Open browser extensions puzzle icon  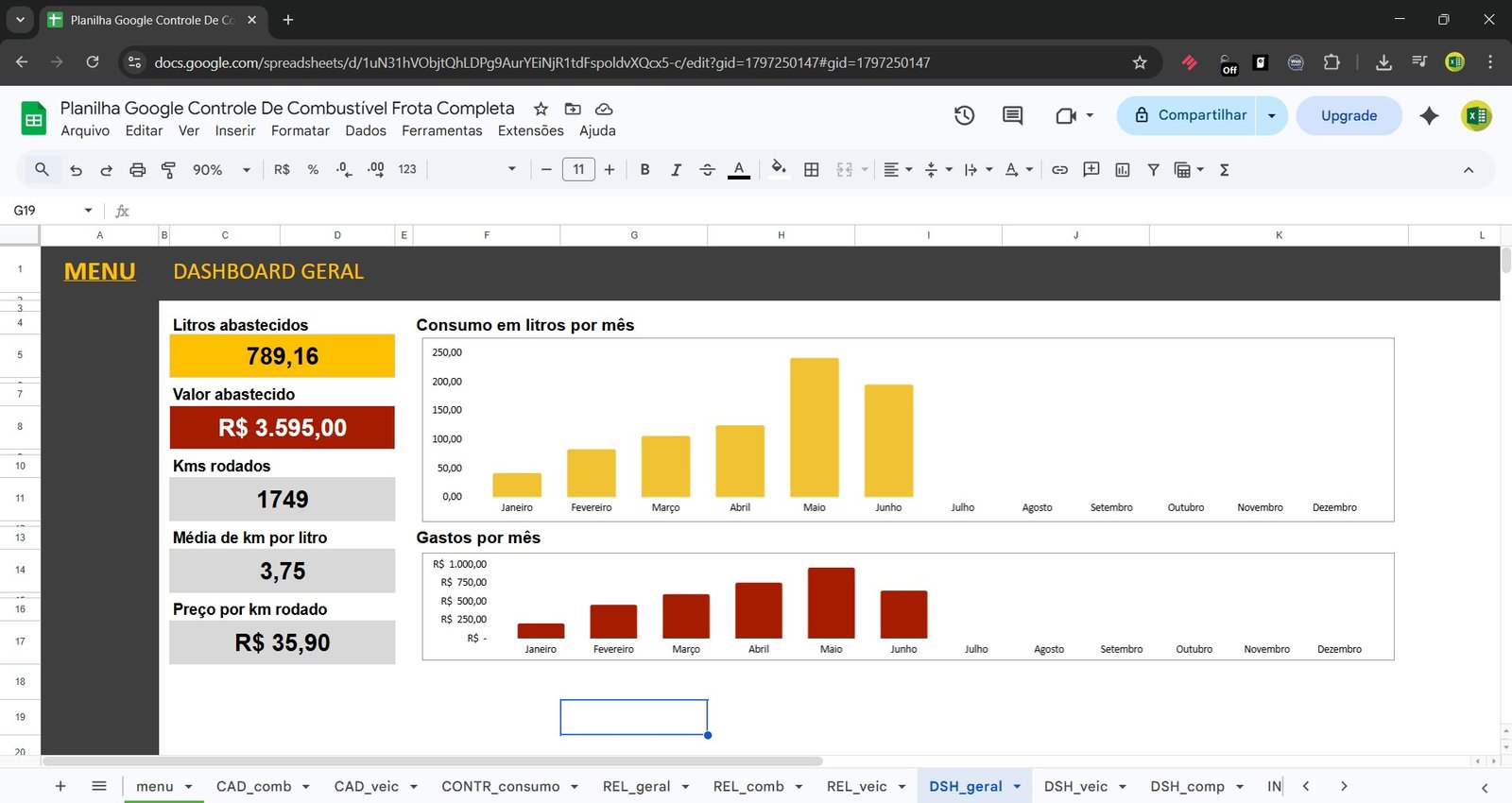click(1332, 62)
